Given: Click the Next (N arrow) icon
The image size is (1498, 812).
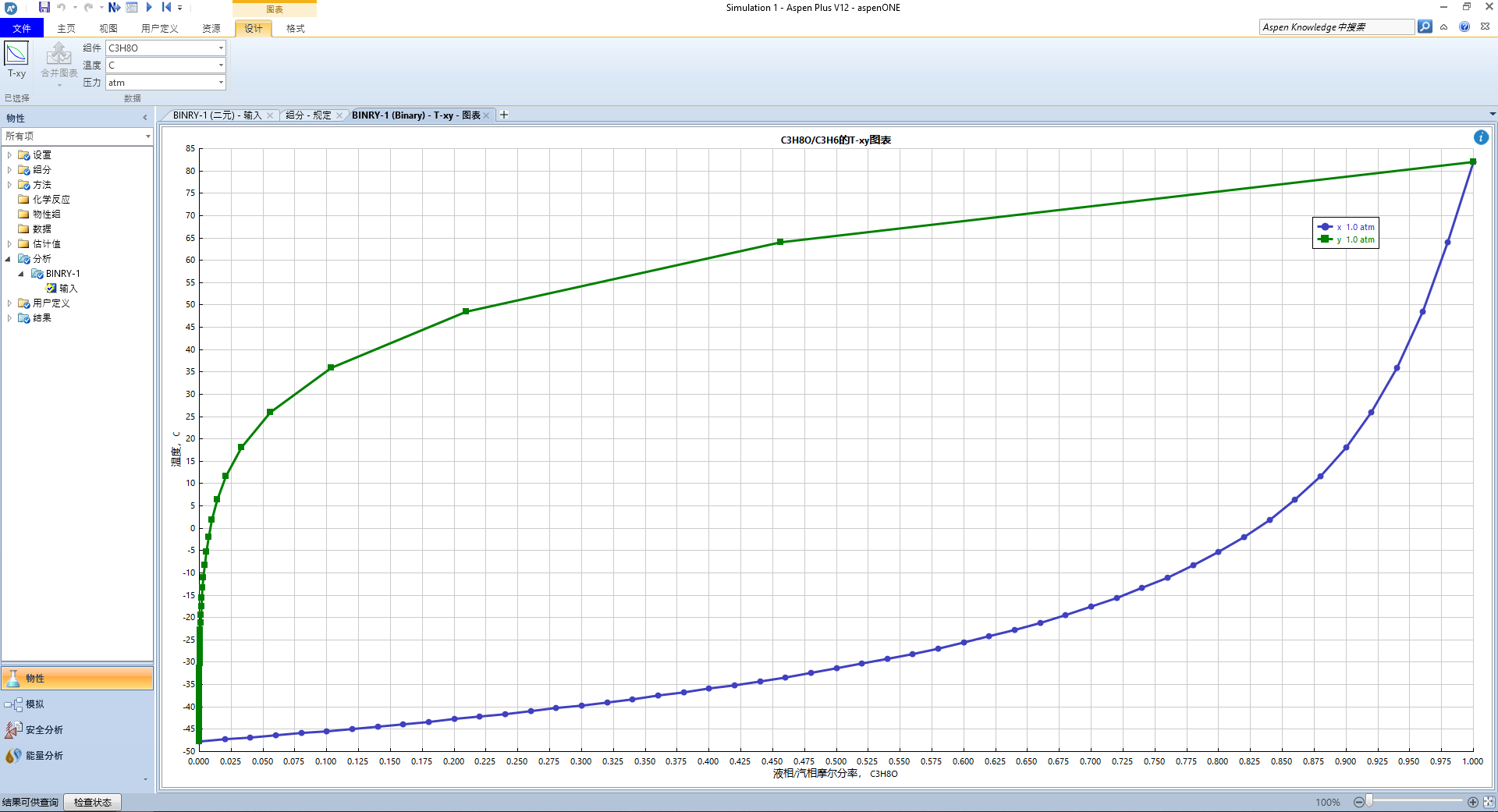Looking at the screenshot, I should pyautogui.click(x=114, y=7).
